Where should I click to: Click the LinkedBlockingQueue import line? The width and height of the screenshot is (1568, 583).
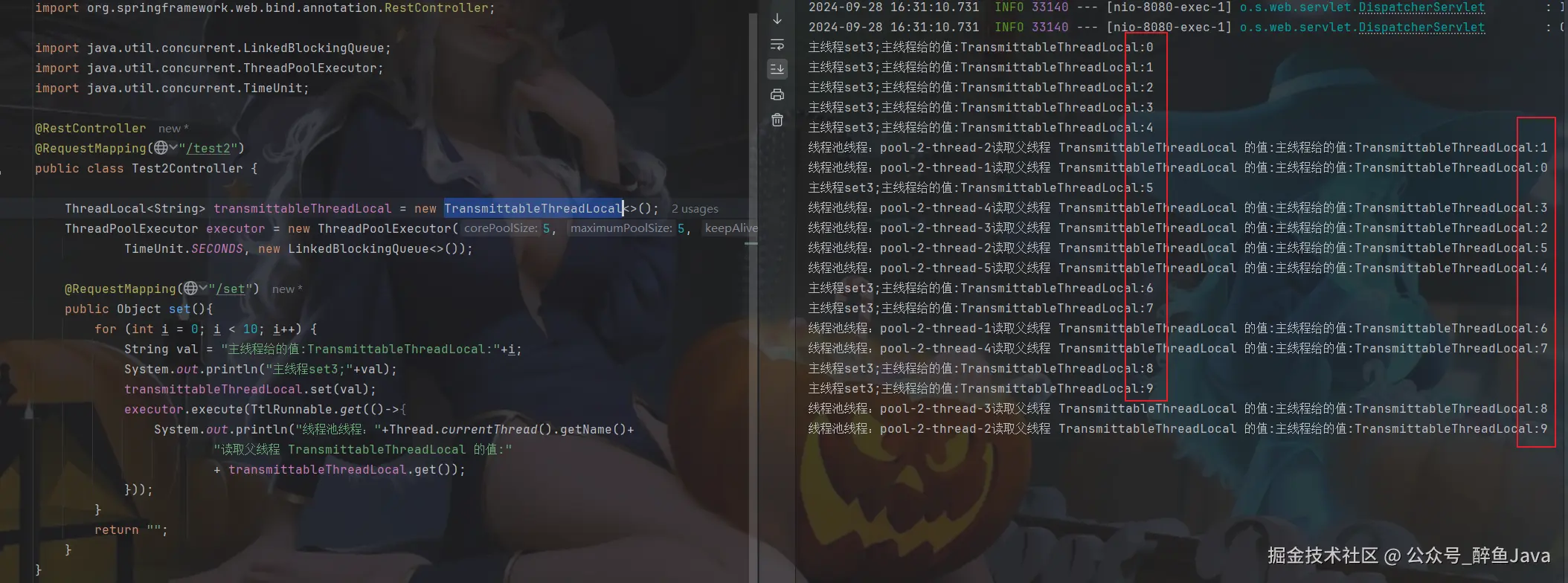click(x=213, y=48)
